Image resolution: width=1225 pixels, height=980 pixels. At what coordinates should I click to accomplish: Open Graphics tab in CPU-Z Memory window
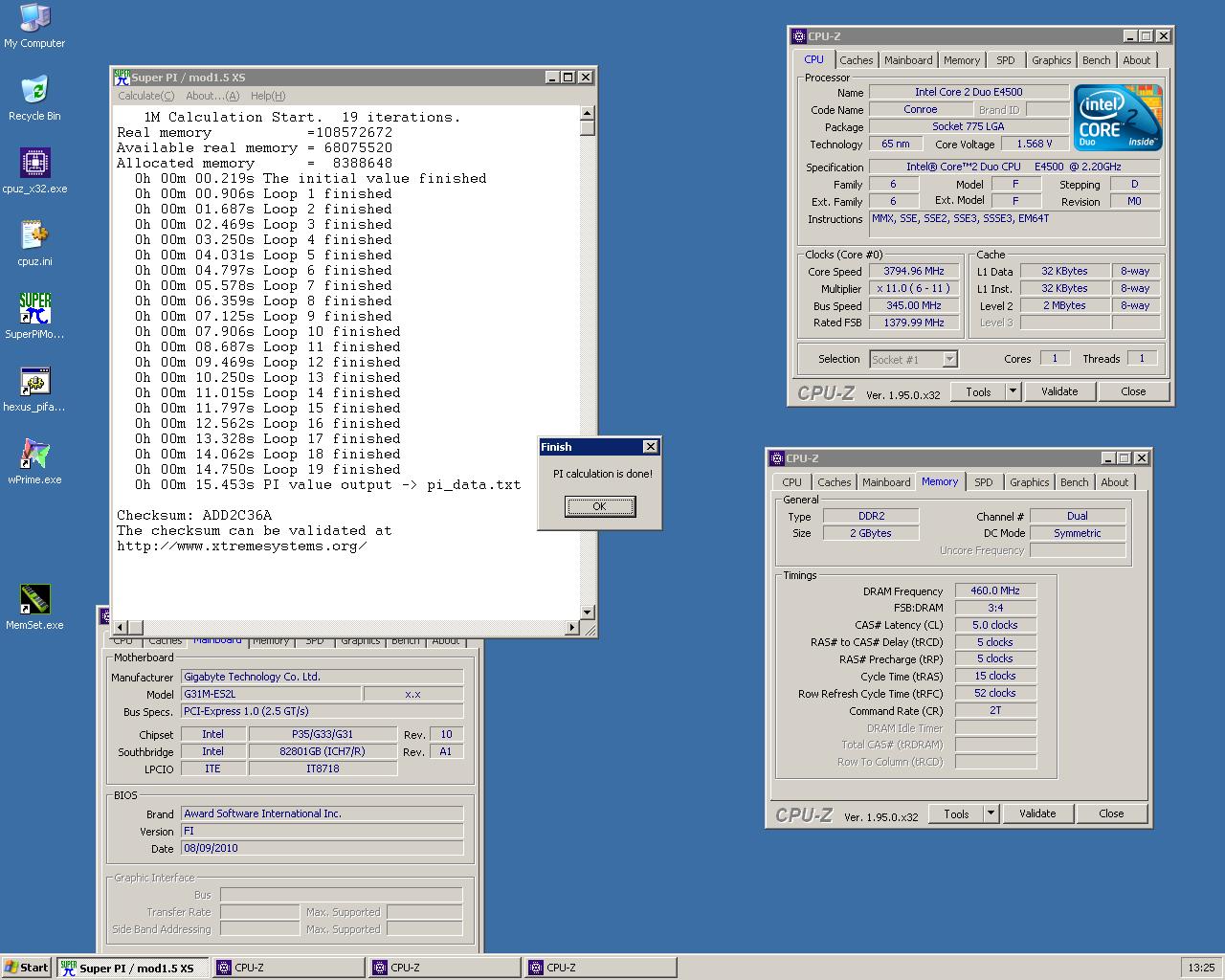pos(1029,482)
